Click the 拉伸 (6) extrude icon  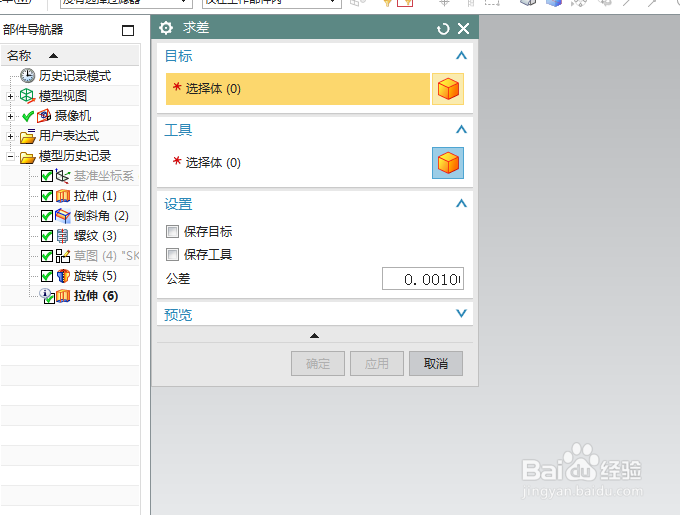[63, 296]
